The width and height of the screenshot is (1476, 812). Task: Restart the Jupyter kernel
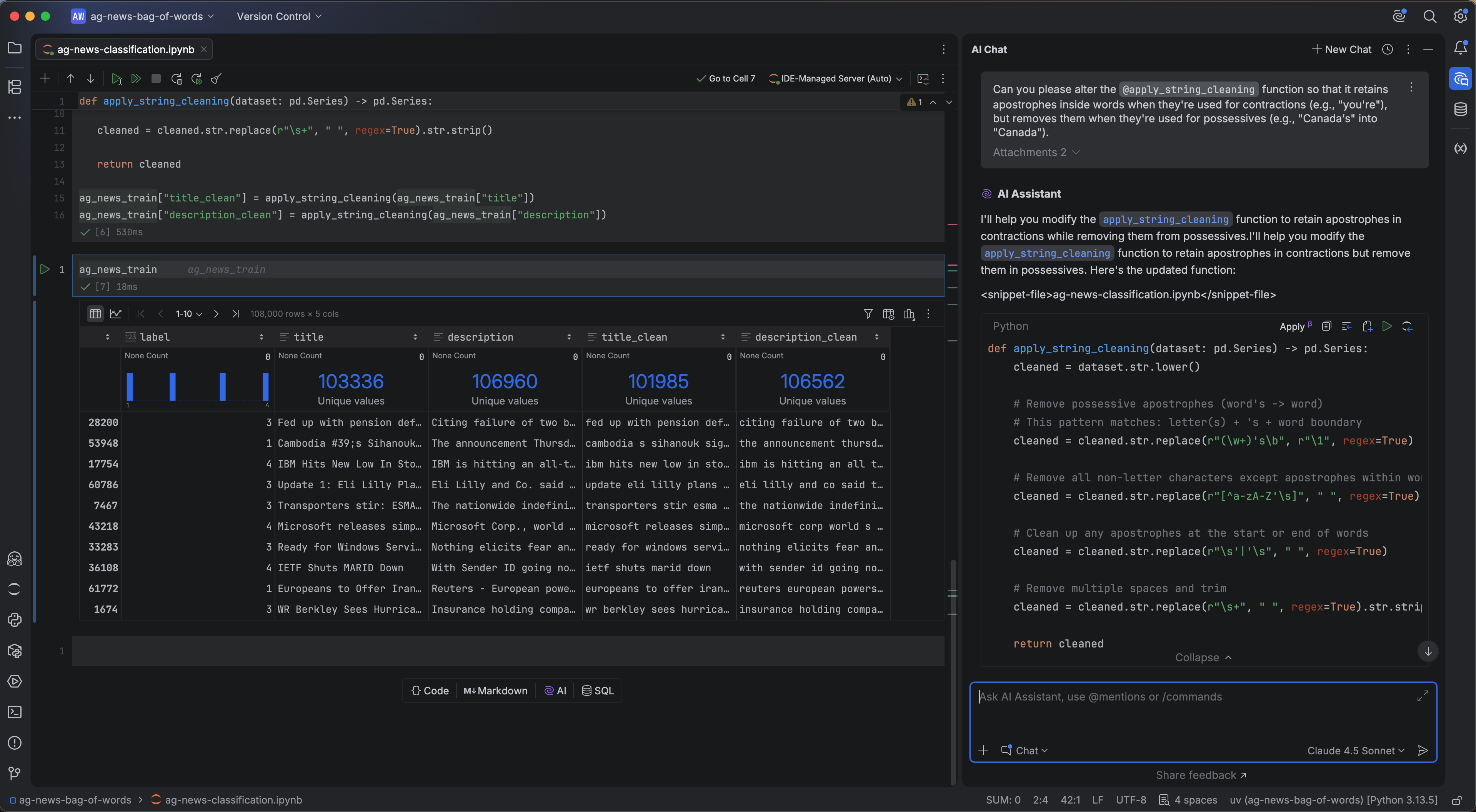pyautogui.click(x=177, y=78)
